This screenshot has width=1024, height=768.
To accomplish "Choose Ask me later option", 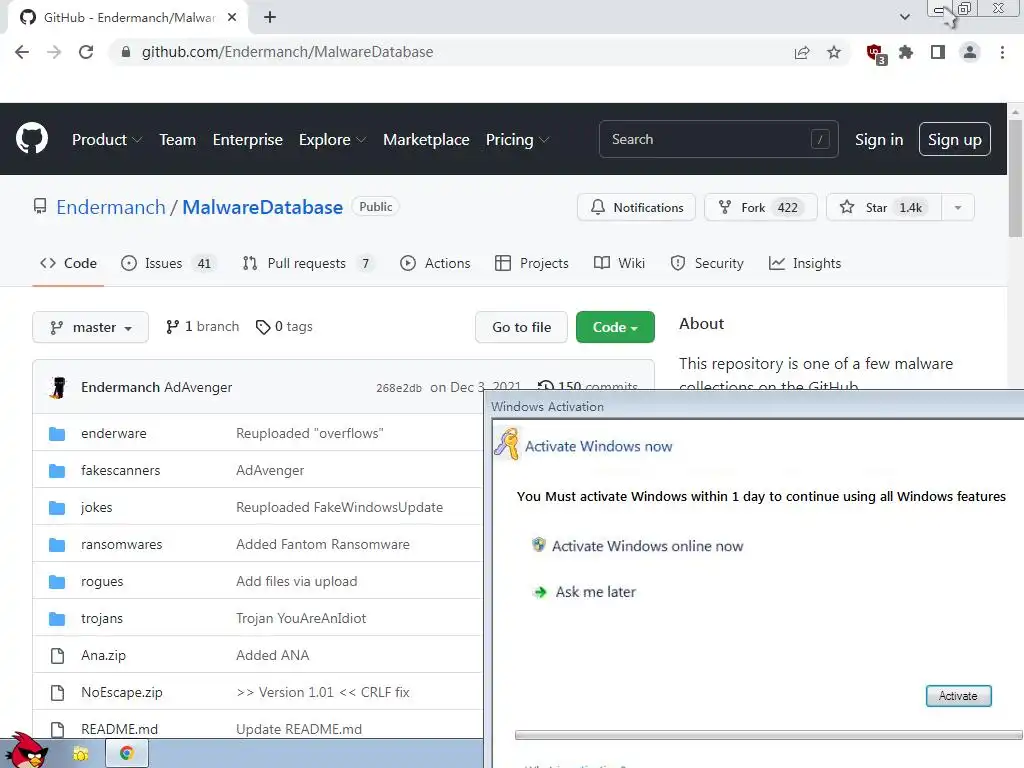I will (595, 592).
